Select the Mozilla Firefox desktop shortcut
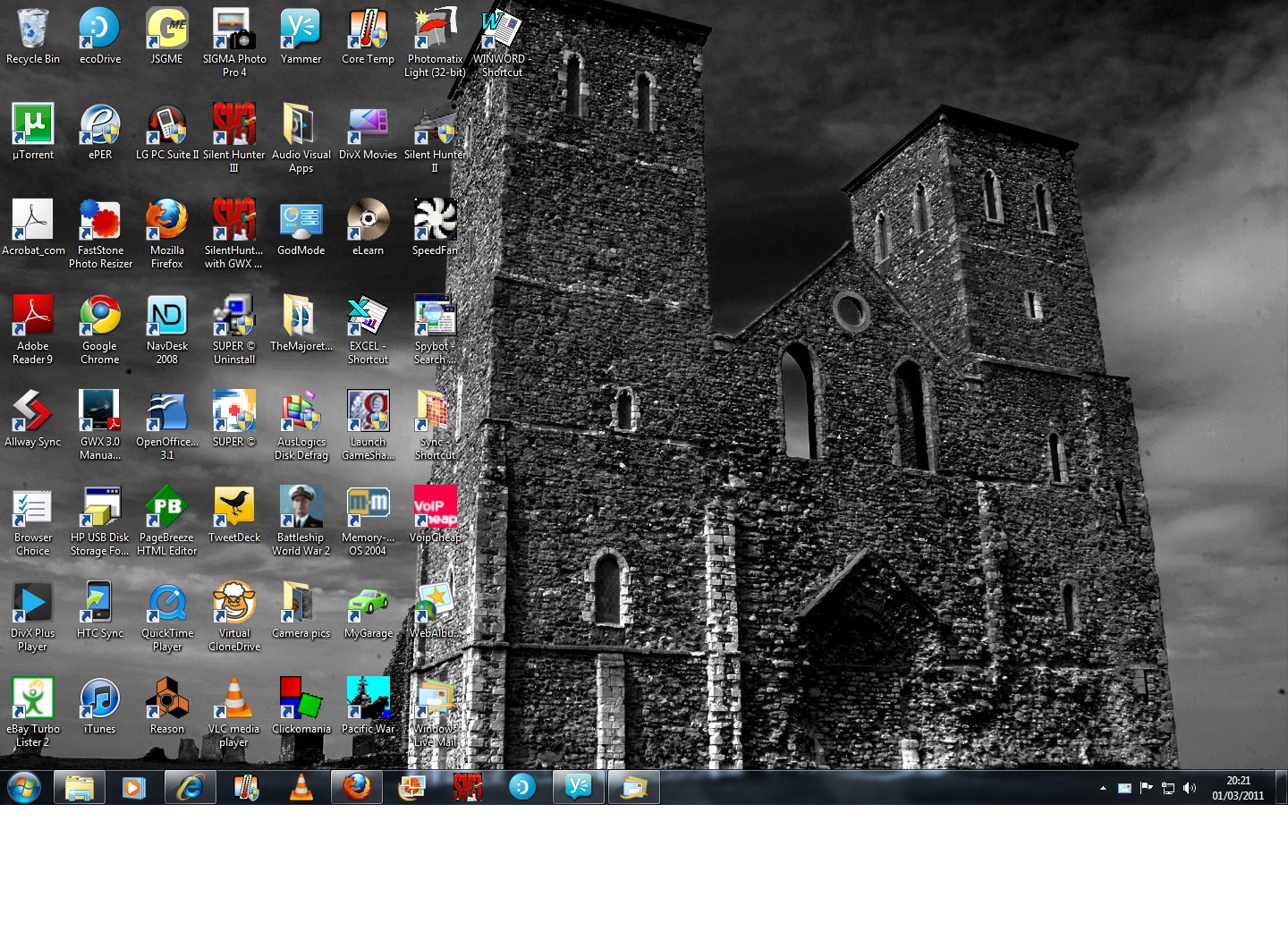The image size is (1288, 948). point(166,221)
